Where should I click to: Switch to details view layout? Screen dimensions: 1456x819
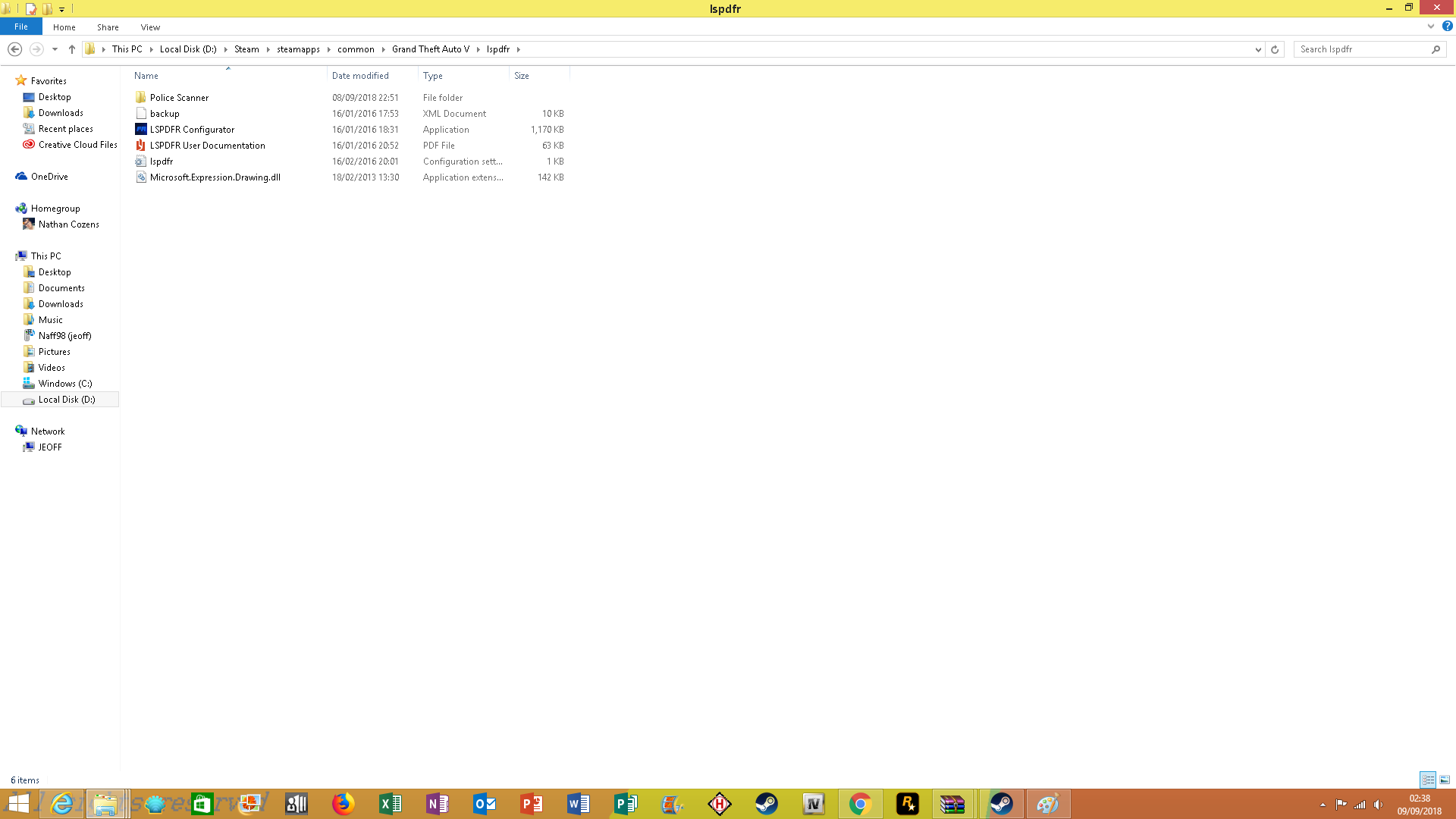tap(1428, 780)
